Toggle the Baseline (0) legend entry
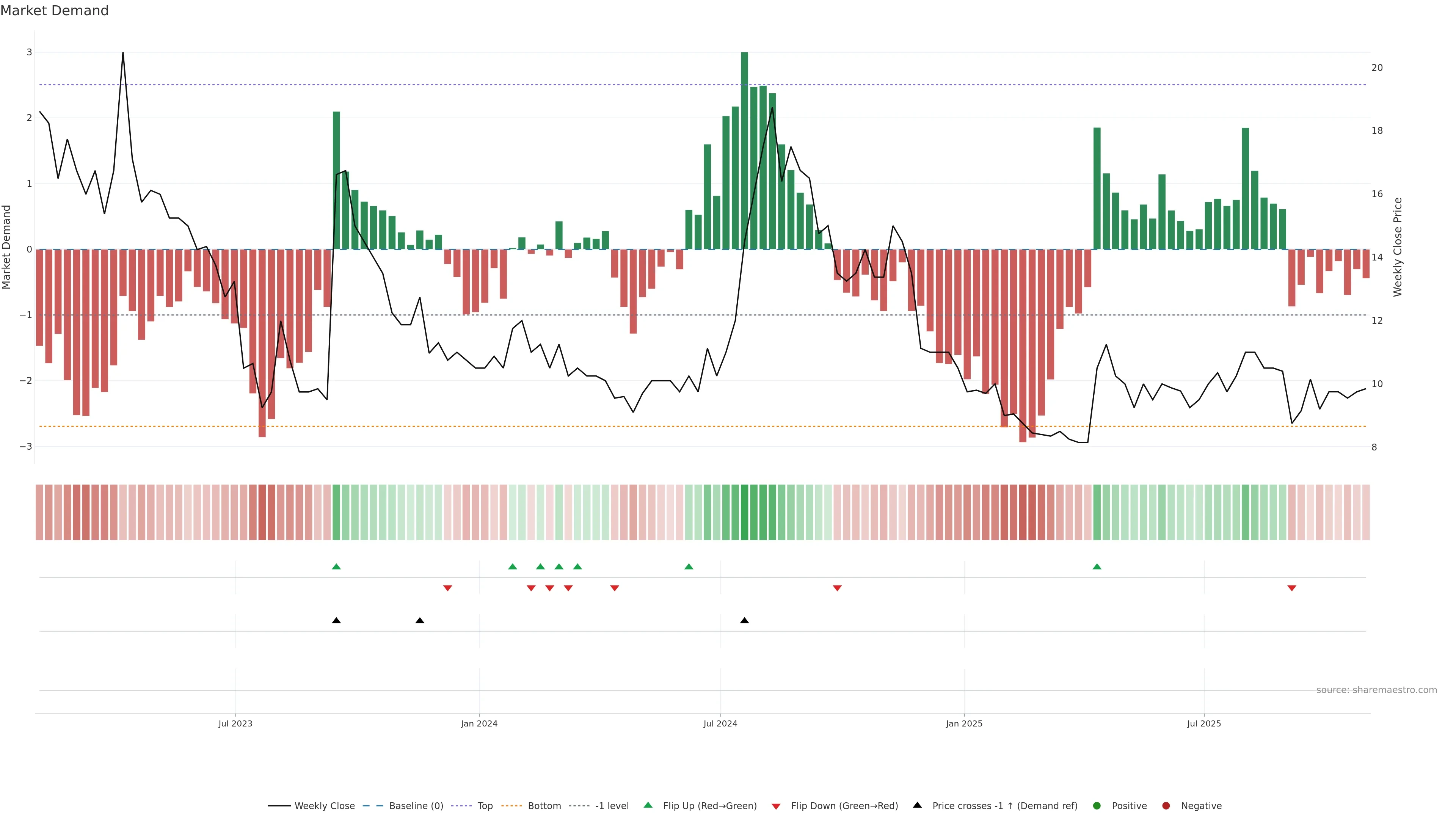 [403, 805]
